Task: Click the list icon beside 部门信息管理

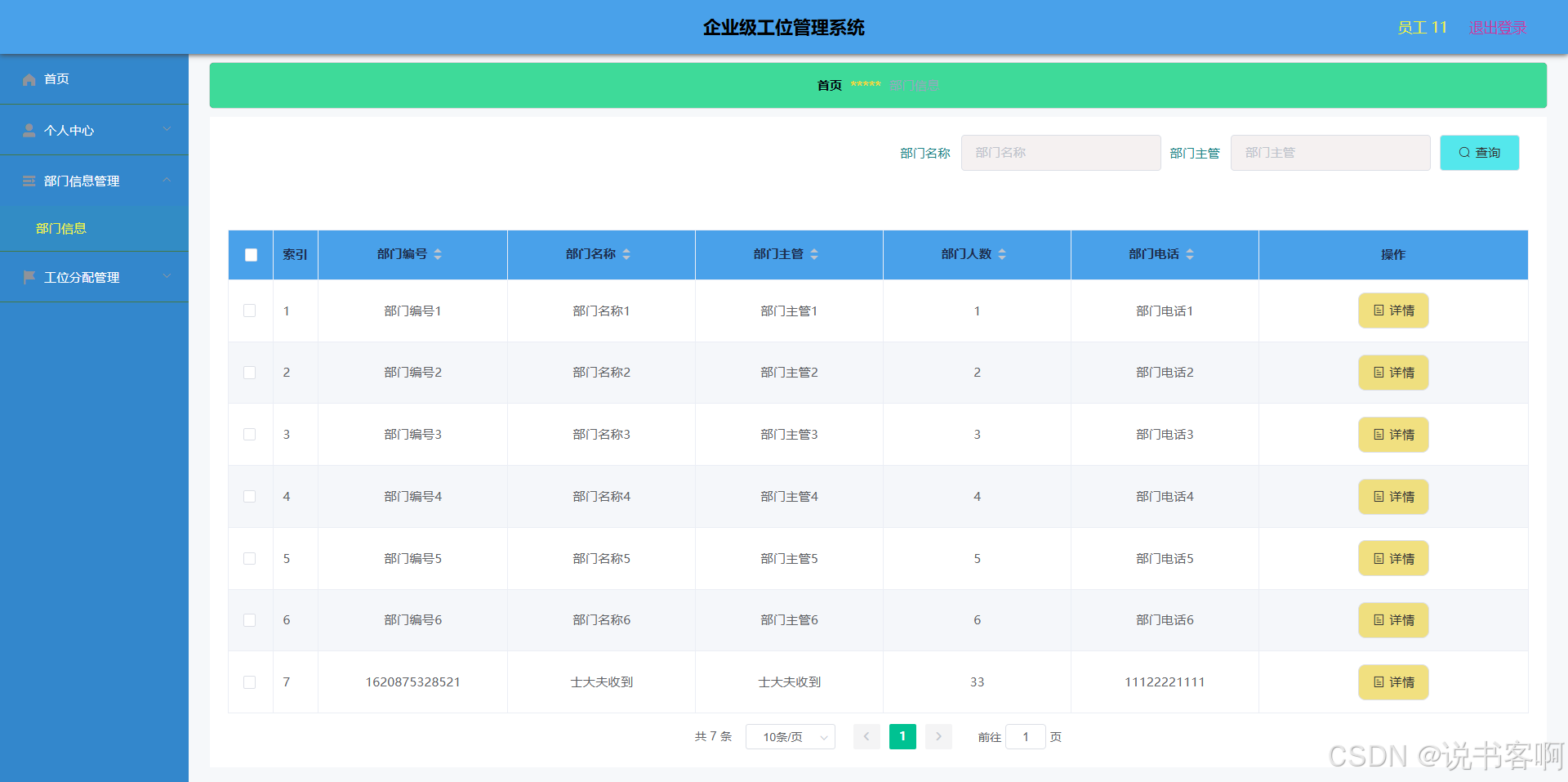Action: coord(29,181)
